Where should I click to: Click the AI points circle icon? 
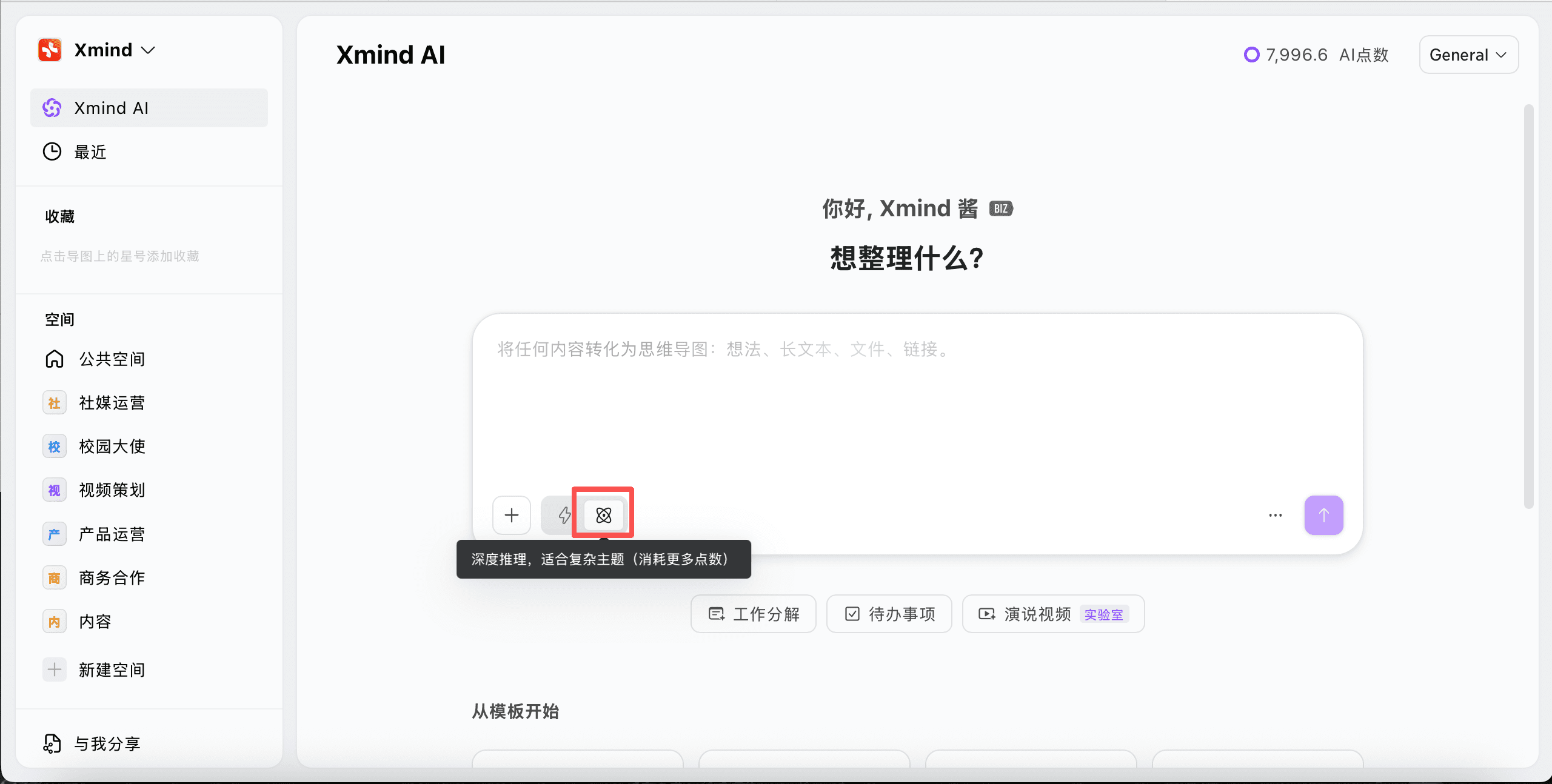tap(1251, 55)
